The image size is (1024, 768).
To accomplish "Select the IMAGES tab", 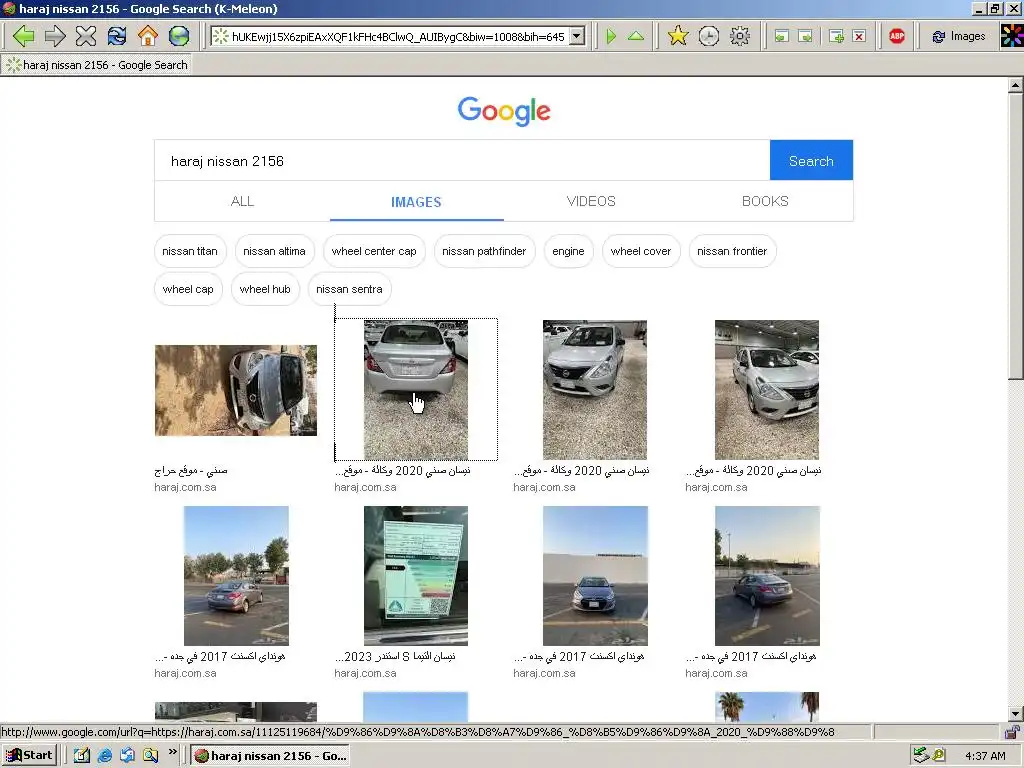I will pos(416,202).
